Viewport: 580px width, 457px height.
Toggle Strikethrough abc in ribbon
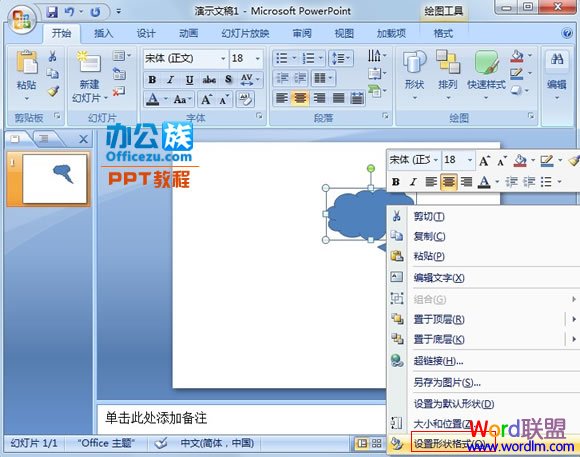[x=209, y=80]
